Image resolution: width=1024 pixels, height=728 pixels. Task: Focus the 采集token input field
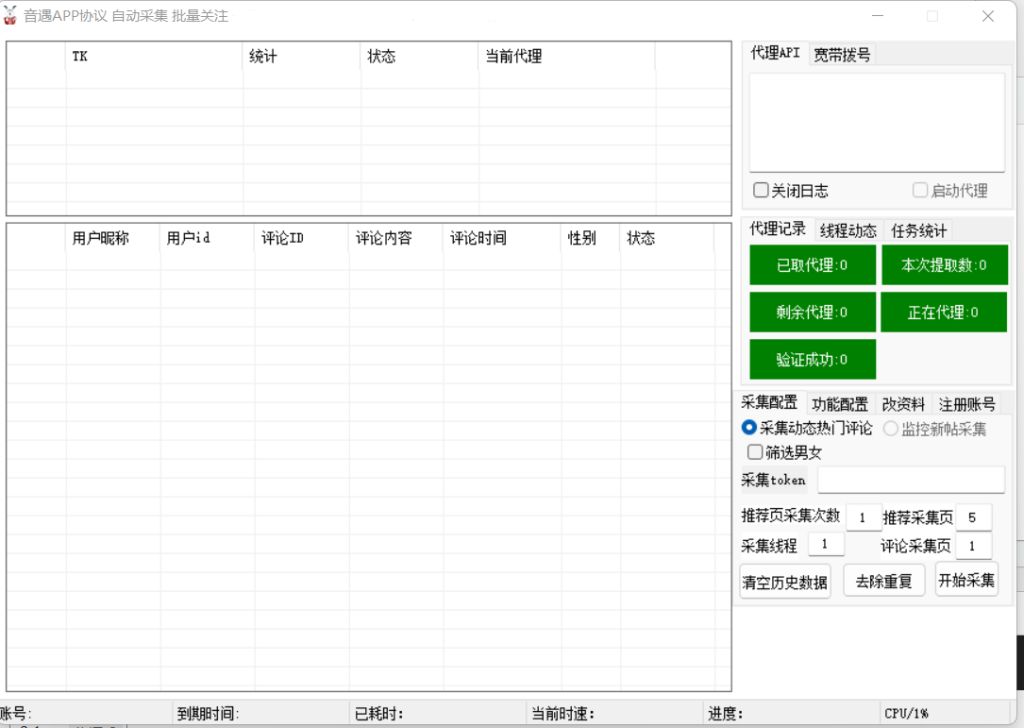(x=910, y=480)
